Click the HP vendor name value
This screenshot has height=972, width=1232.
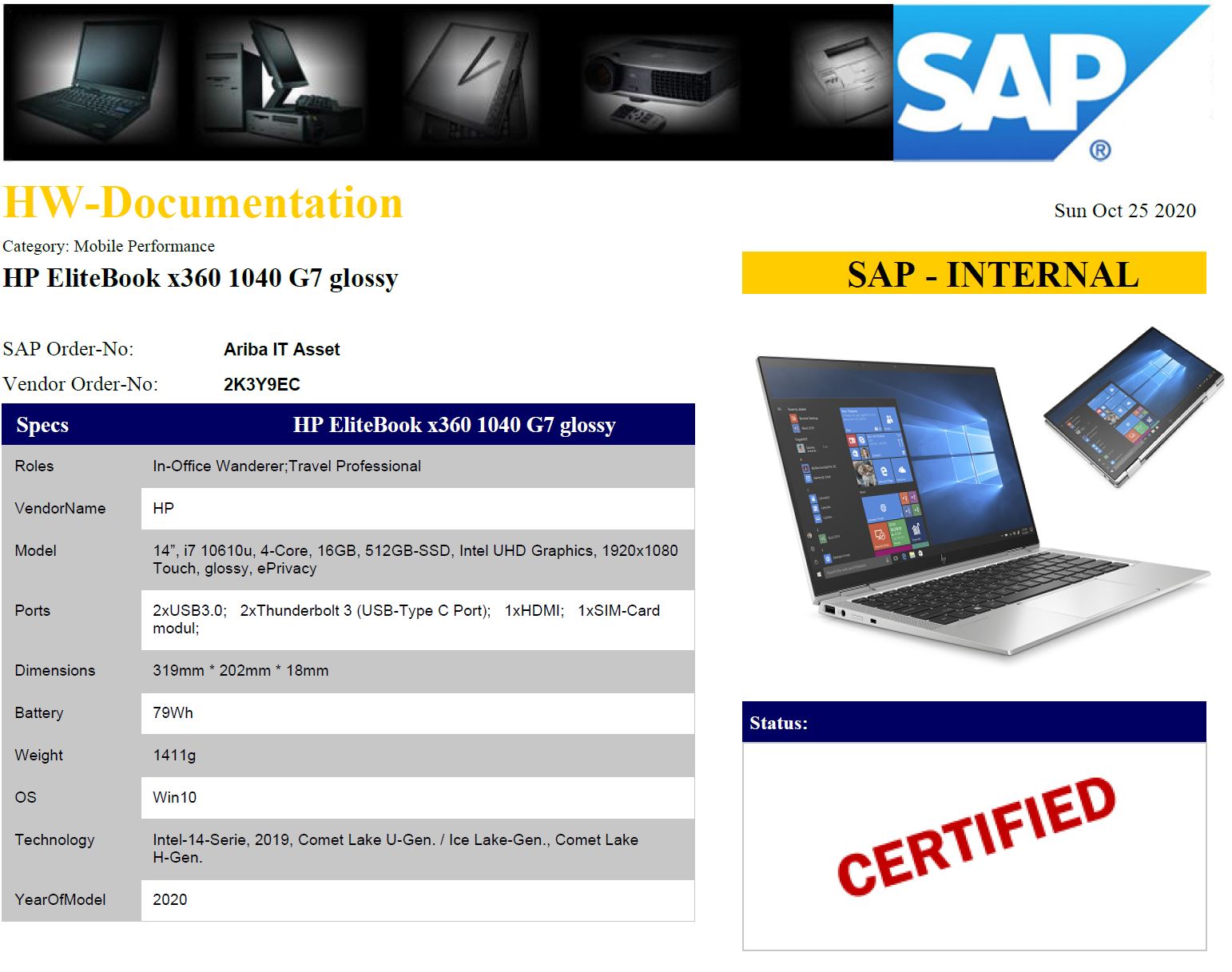[163, 508]
